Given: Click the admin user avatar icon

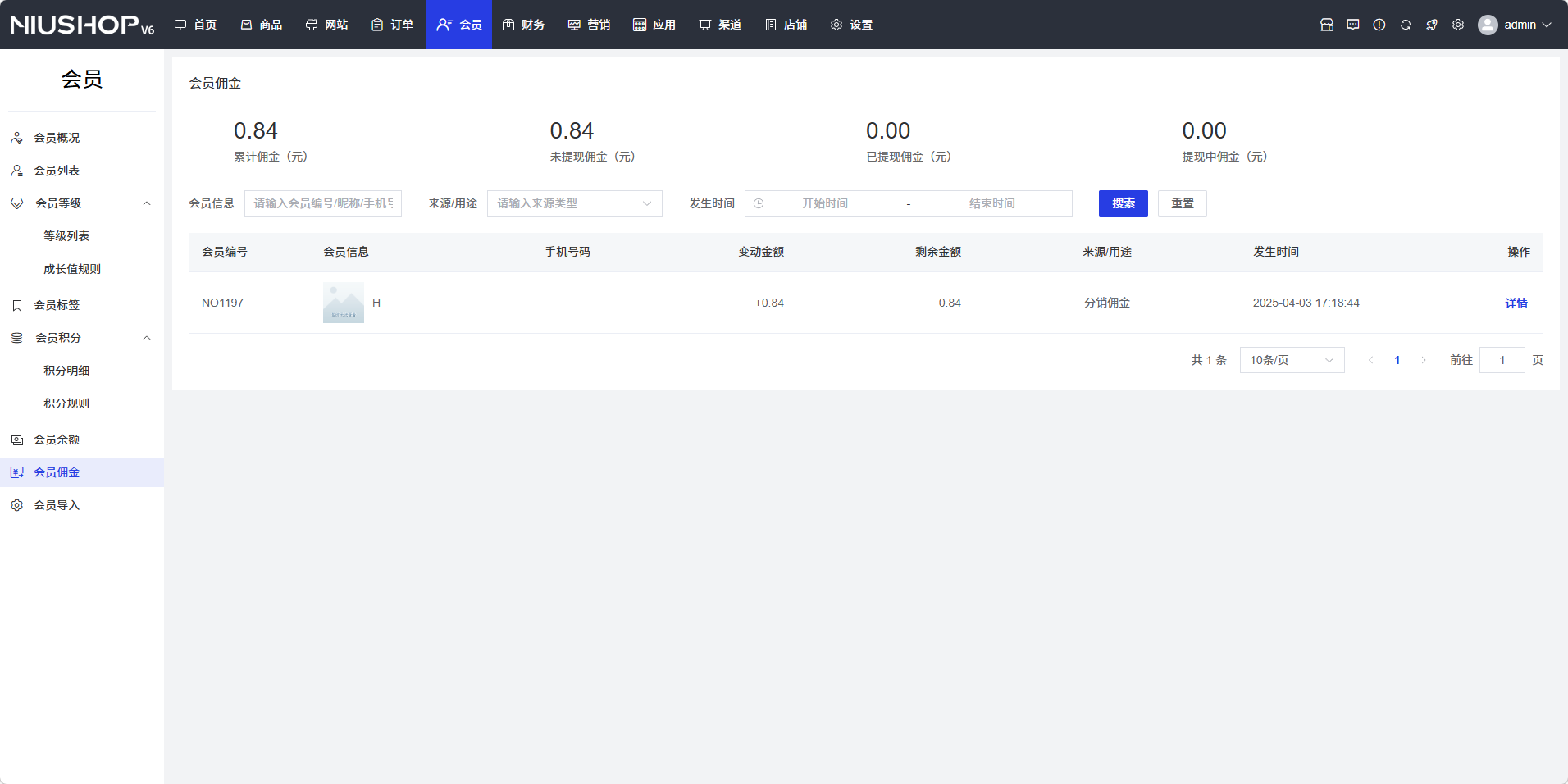Looking at the screenshot, I should point(1487,25).
